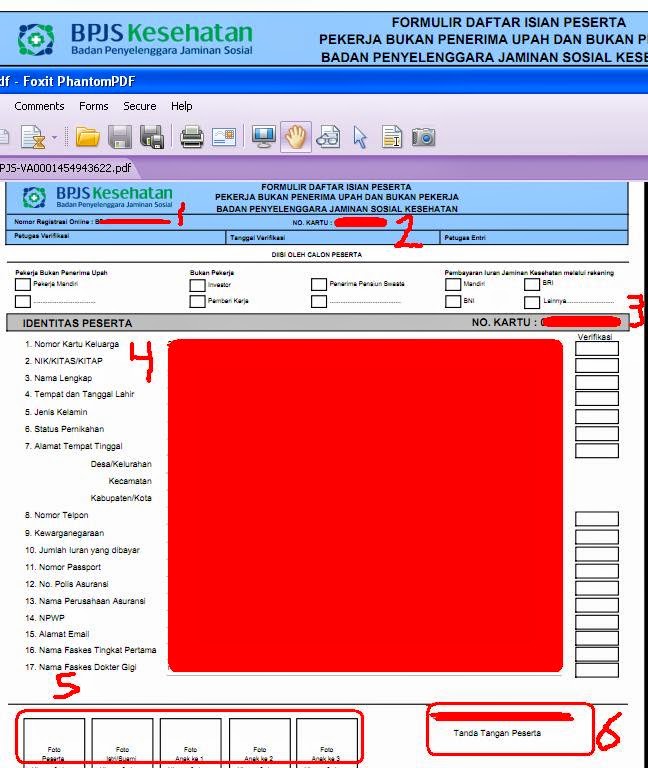The width and height of the screenshot is (648, 768).
Task: Check the Lainnya checkbox
Action: pos(532,302)
